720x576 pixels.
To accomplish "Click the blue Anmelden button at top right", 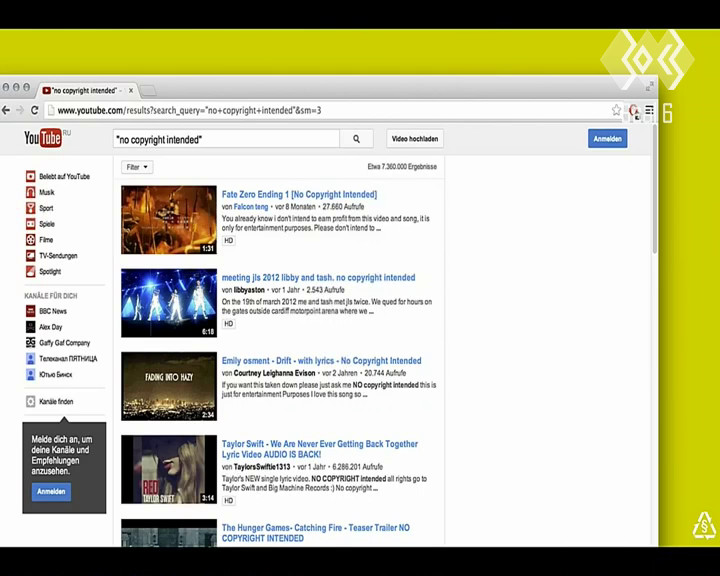I will click(607, 139).
